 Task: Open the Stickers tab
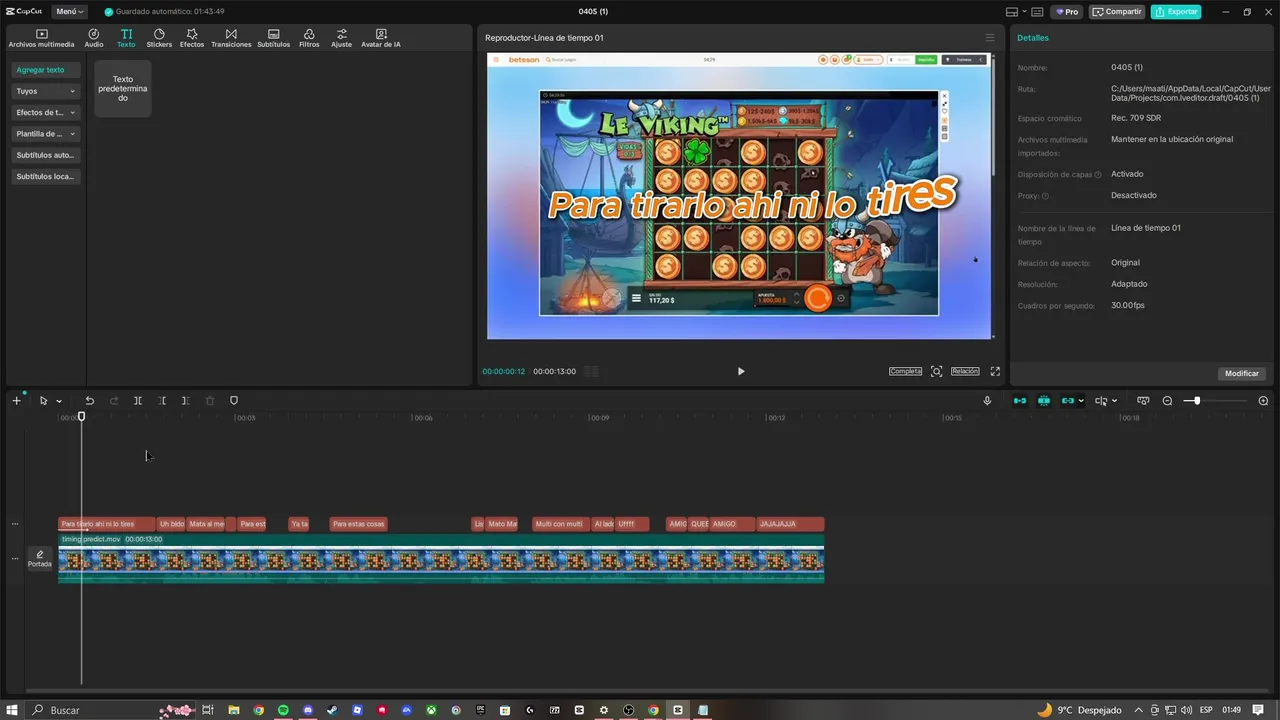coord(159,38)
